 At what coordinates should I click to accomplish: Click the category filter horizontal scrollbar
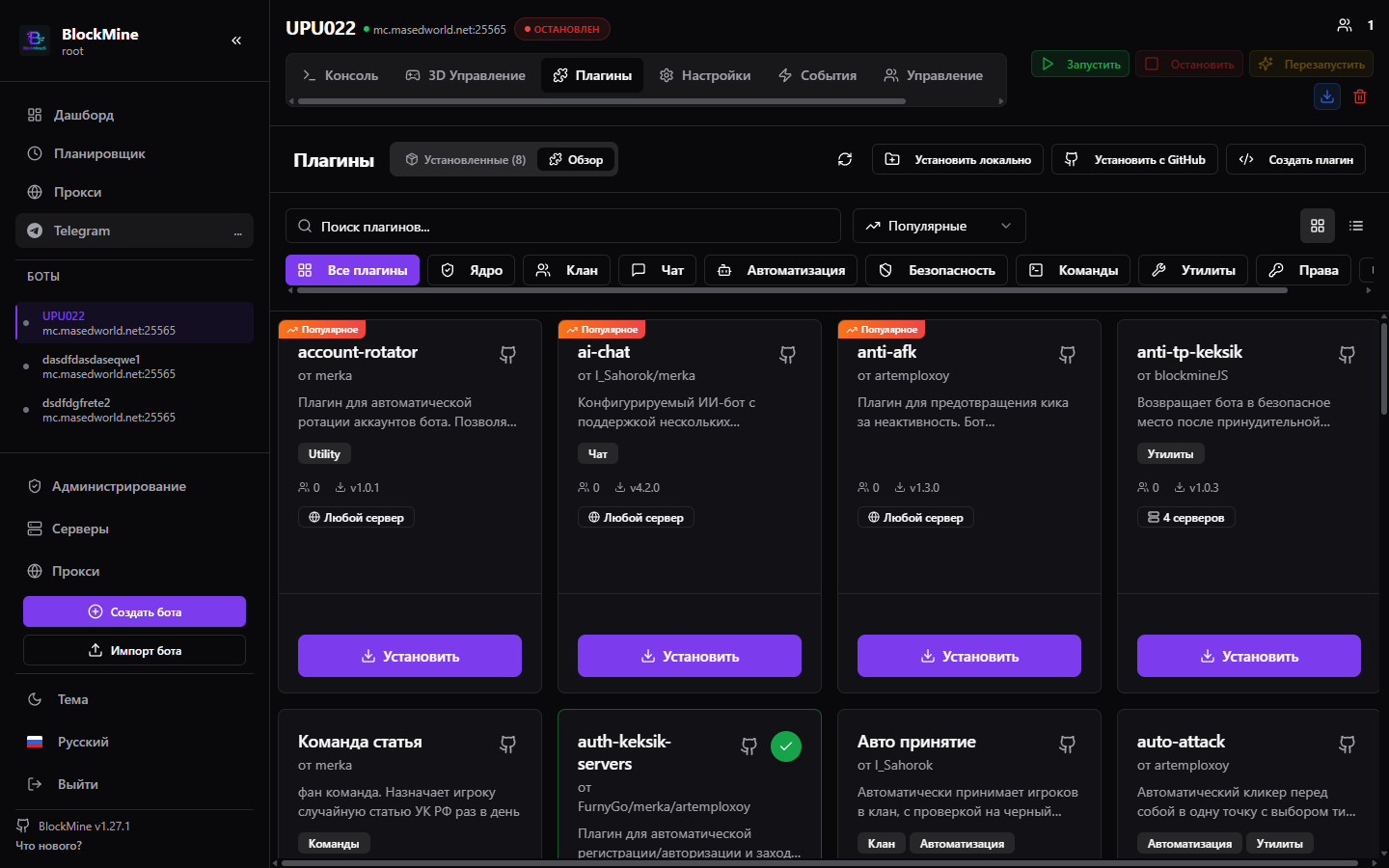[x=791, y=290]
